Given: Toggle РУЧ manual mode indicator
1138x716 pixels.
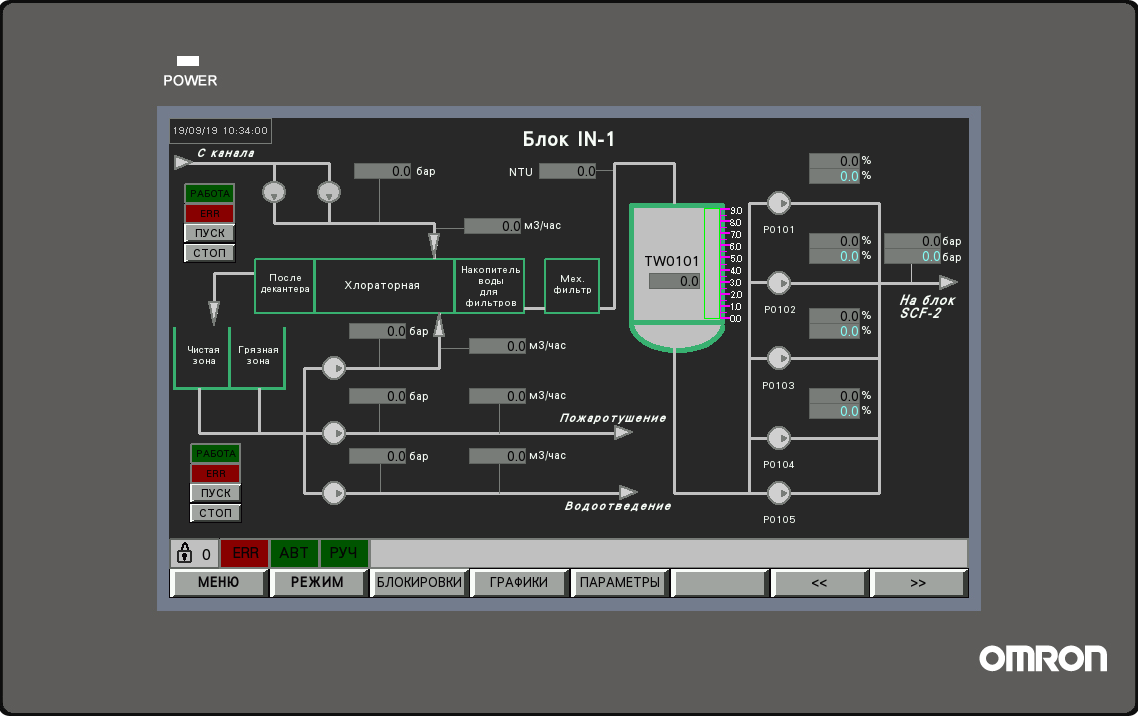Looking at the screenshot, I should (344, 553).
